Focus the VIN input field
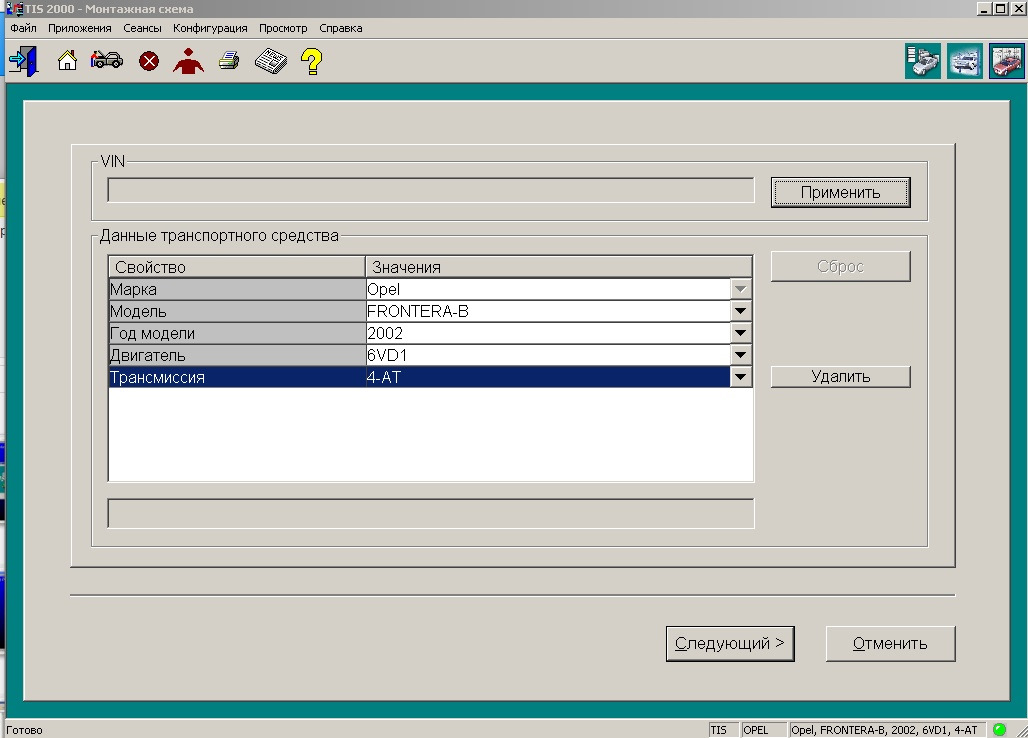 point(431,191)
